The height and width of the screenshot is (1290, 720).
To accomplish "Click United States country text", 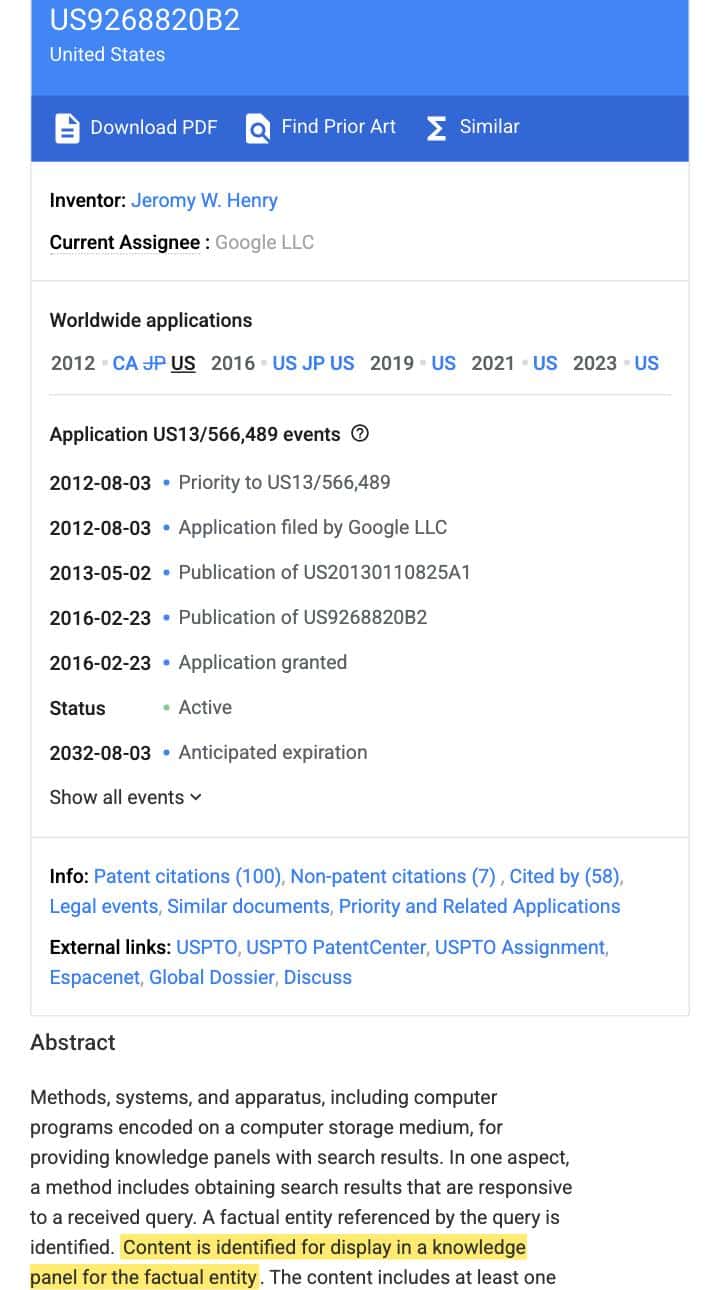I will (x=108, y=55).
